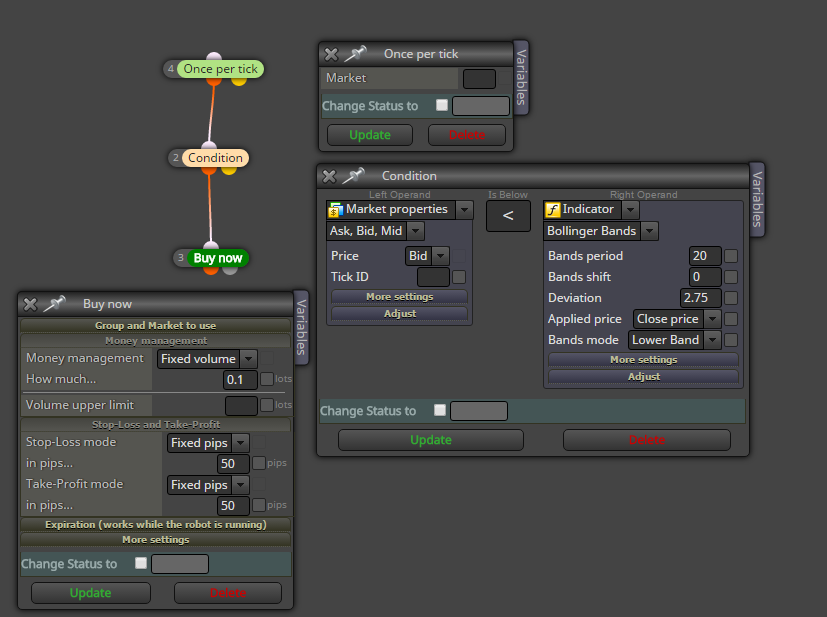
Task: Click the Is Below comparison operator button
Action: point(508,216)
